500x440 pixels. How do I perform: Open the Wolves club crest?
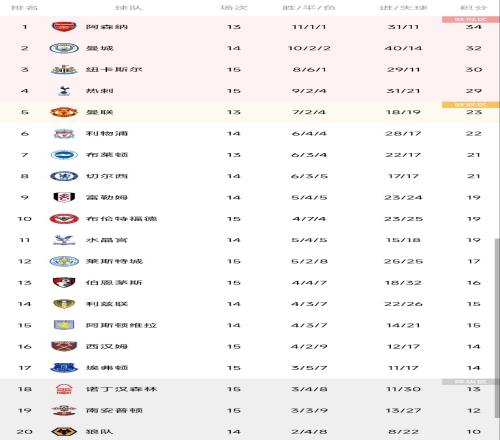pyautogui.click(x=64, y=432)
